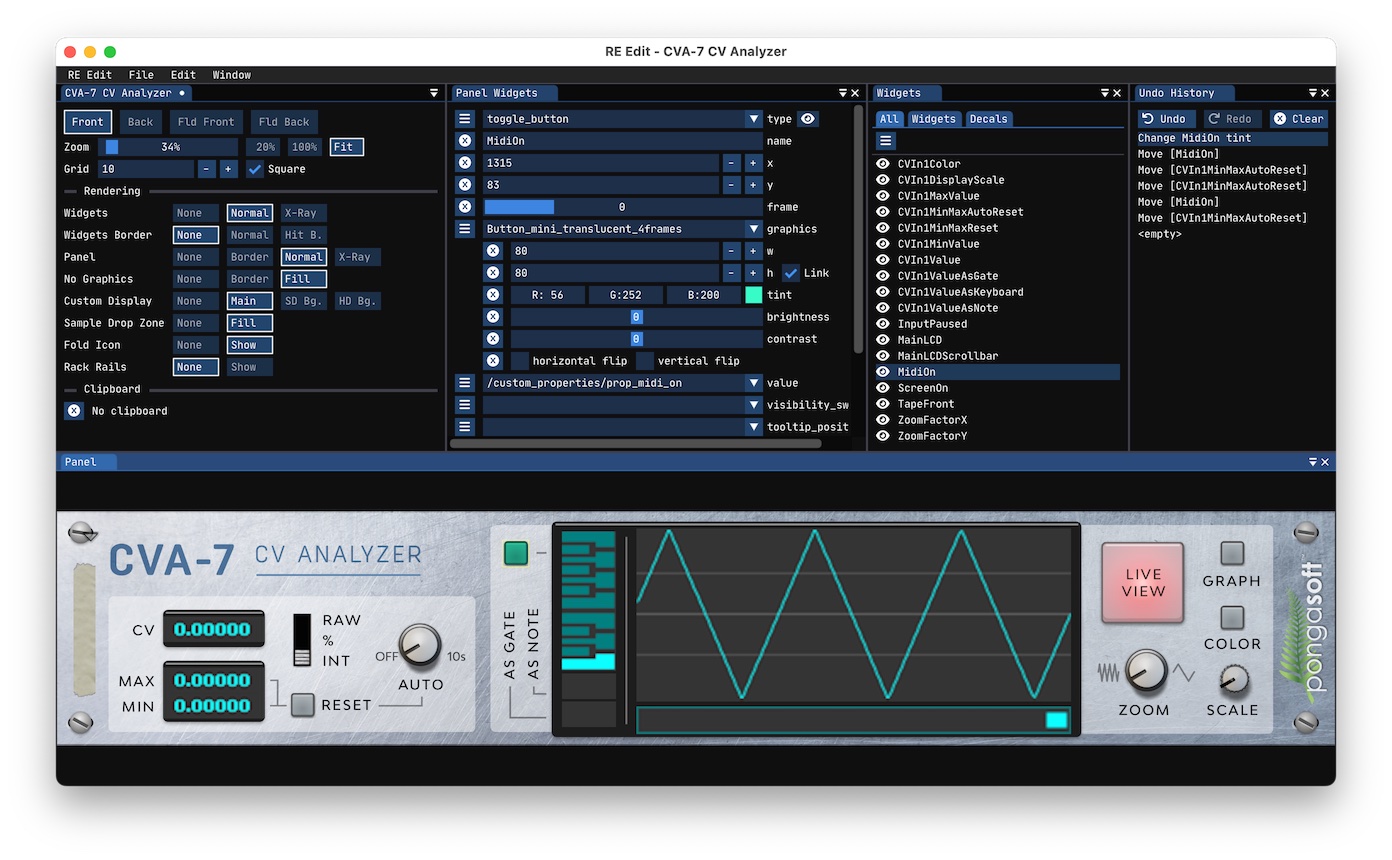This screenshot has width=1392, height=860.
Task: Reset the y value with its X icon
Action: point(465,185)
